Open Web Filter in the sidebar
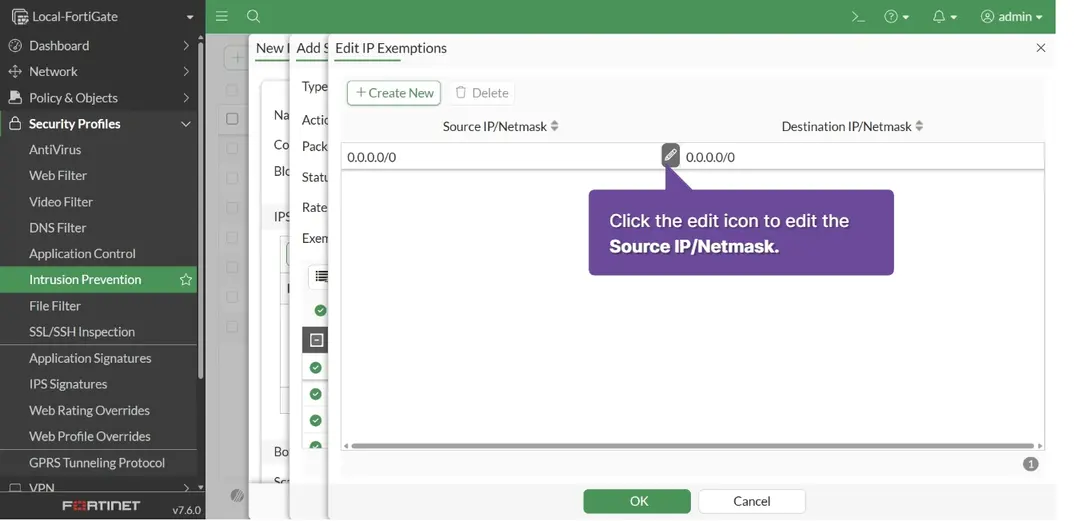This screenshot has height=521, width=1074. tap(58, 175)
